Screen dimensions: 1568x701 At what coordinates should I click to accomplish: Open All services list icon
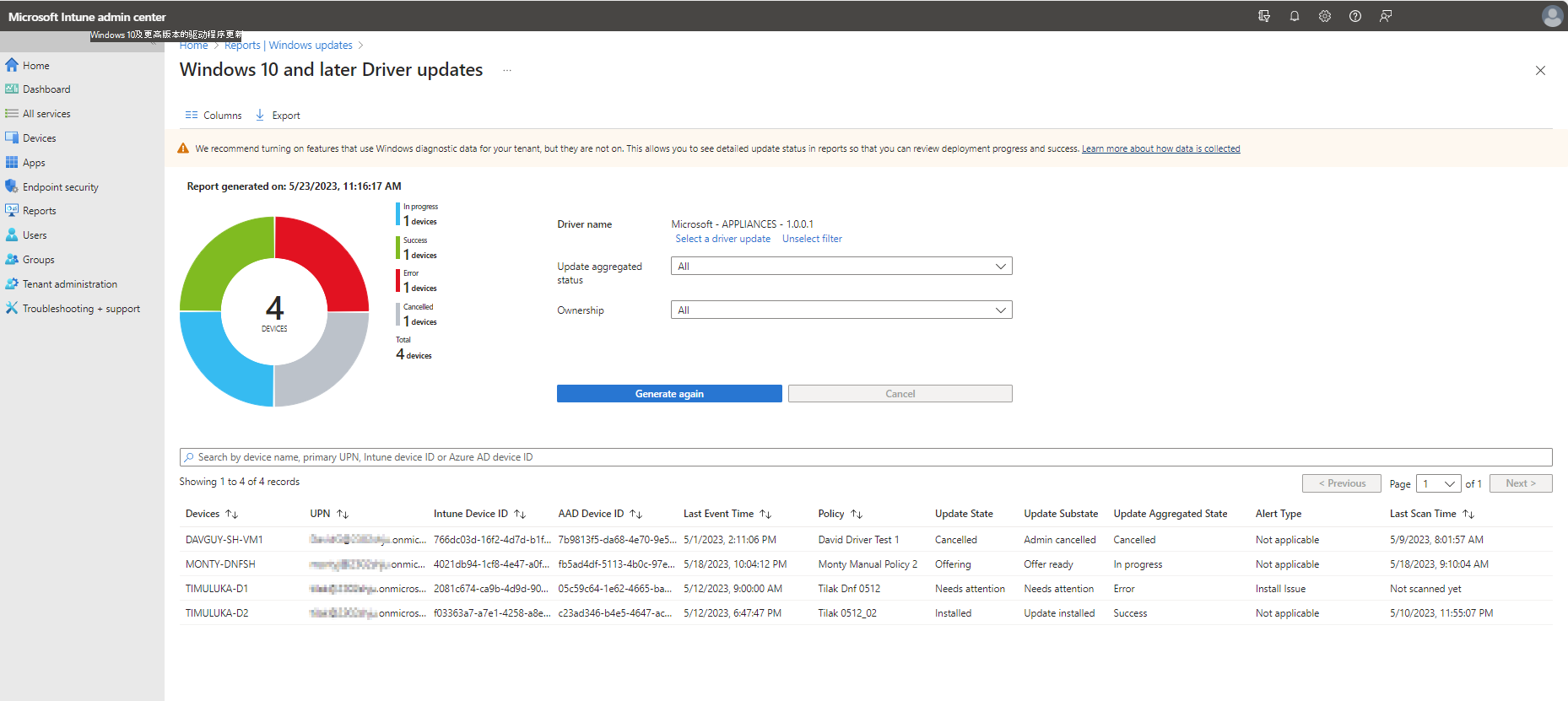pos(12,114)
